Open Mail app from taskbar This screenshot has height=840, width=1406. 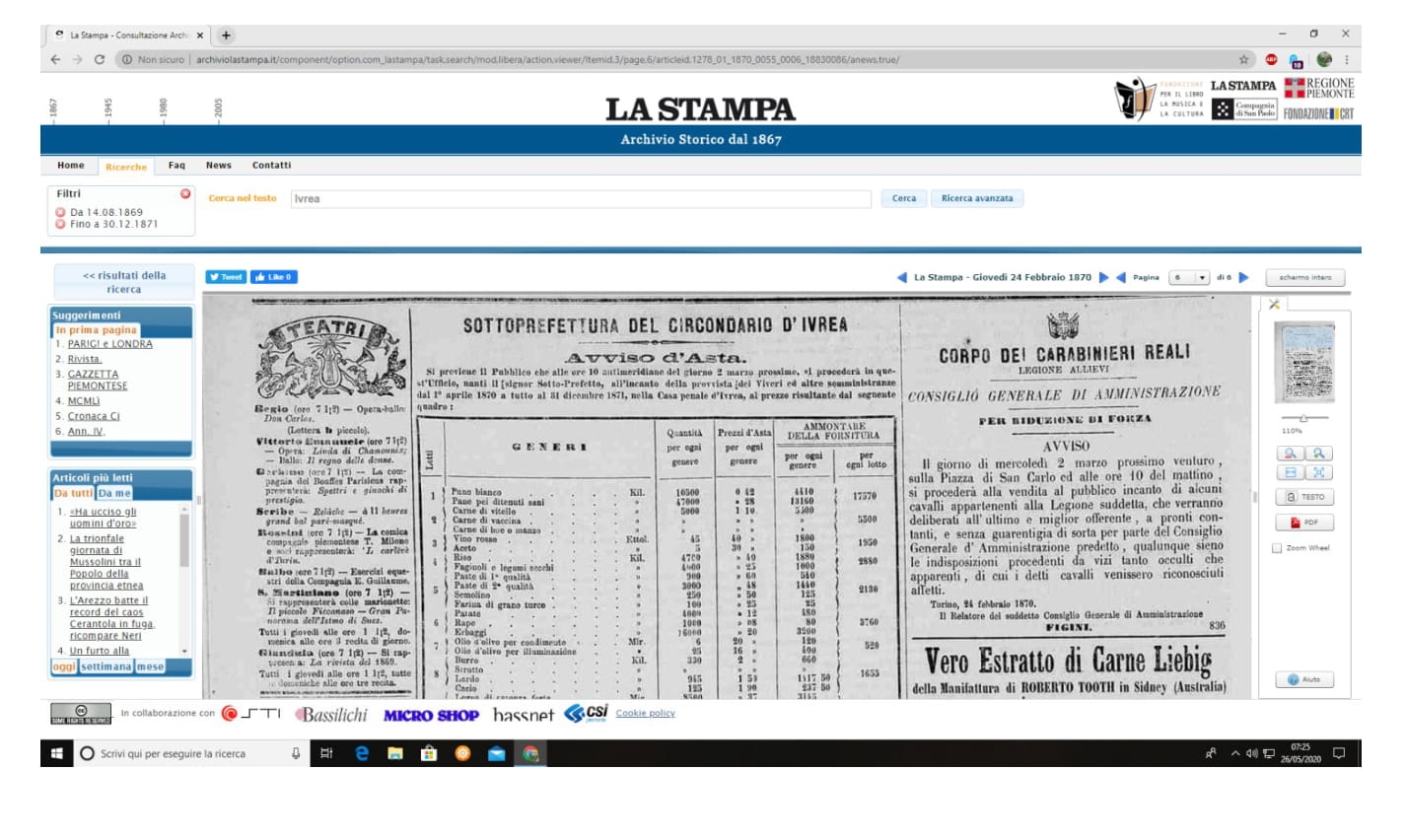pyautogui.click(x=497, y=753)
